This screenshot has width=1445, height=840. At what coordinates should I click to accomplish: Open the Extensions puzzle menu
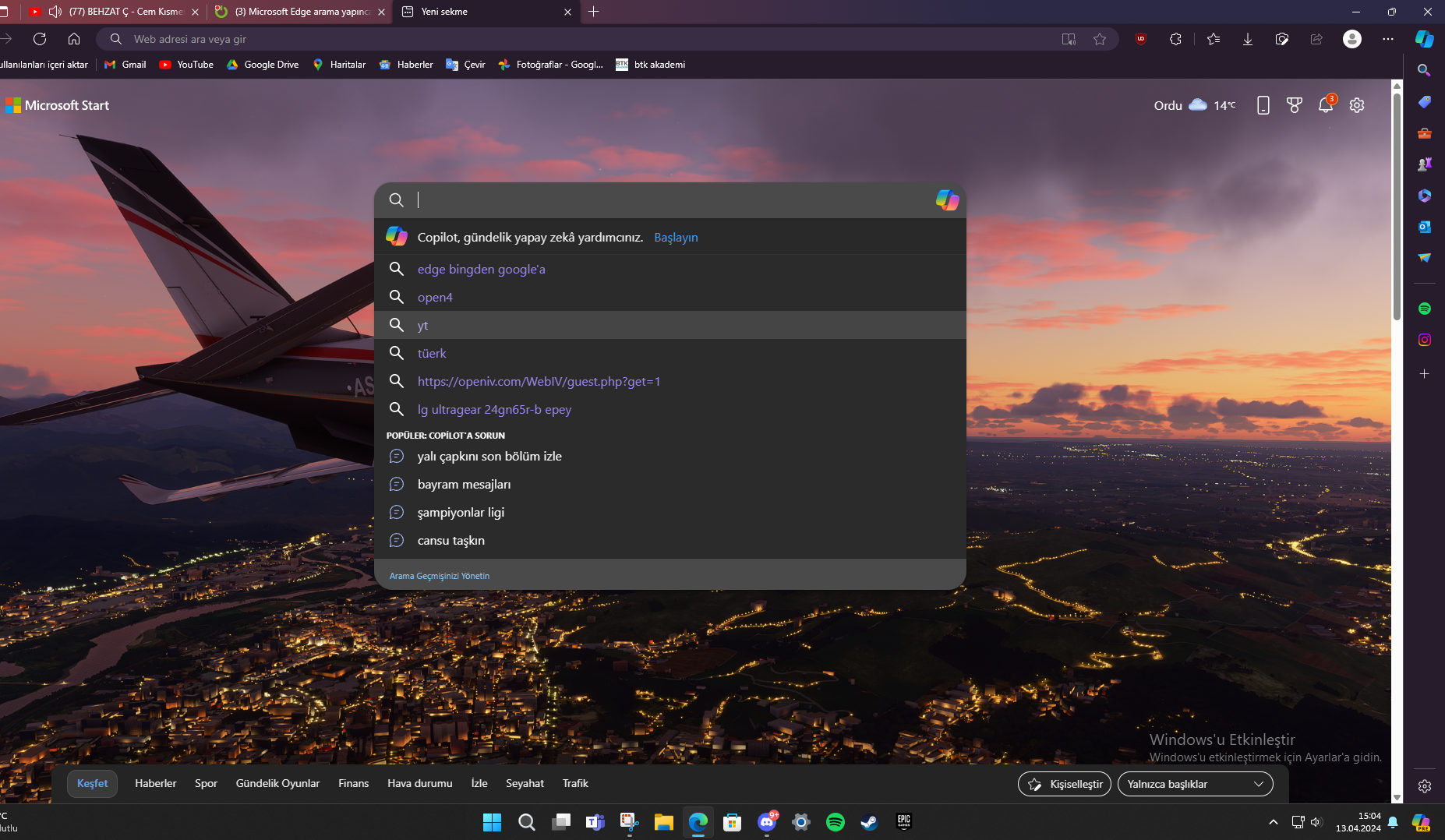click(x=1175, y=39)
